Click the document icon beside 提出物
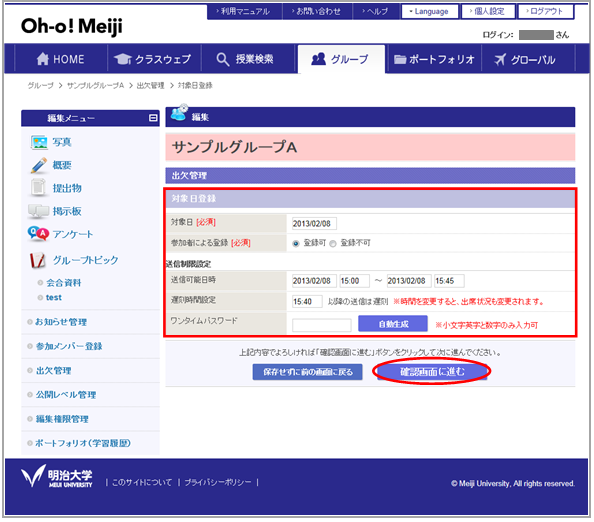 (x=38, y=188)
